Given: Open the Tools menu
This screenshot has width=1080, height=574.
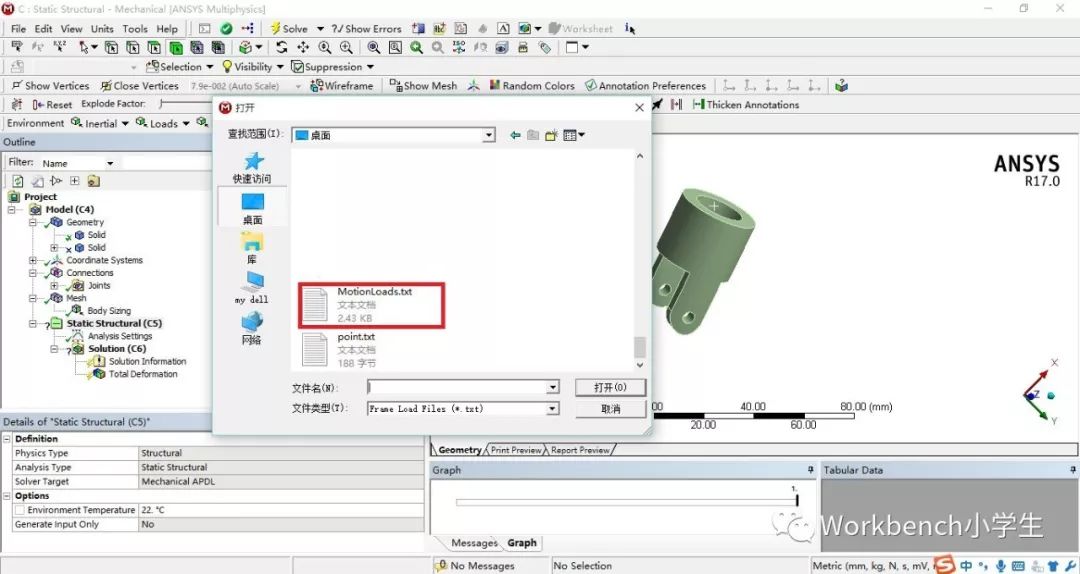Looking at the screenshot, I should tap(135, 28).
